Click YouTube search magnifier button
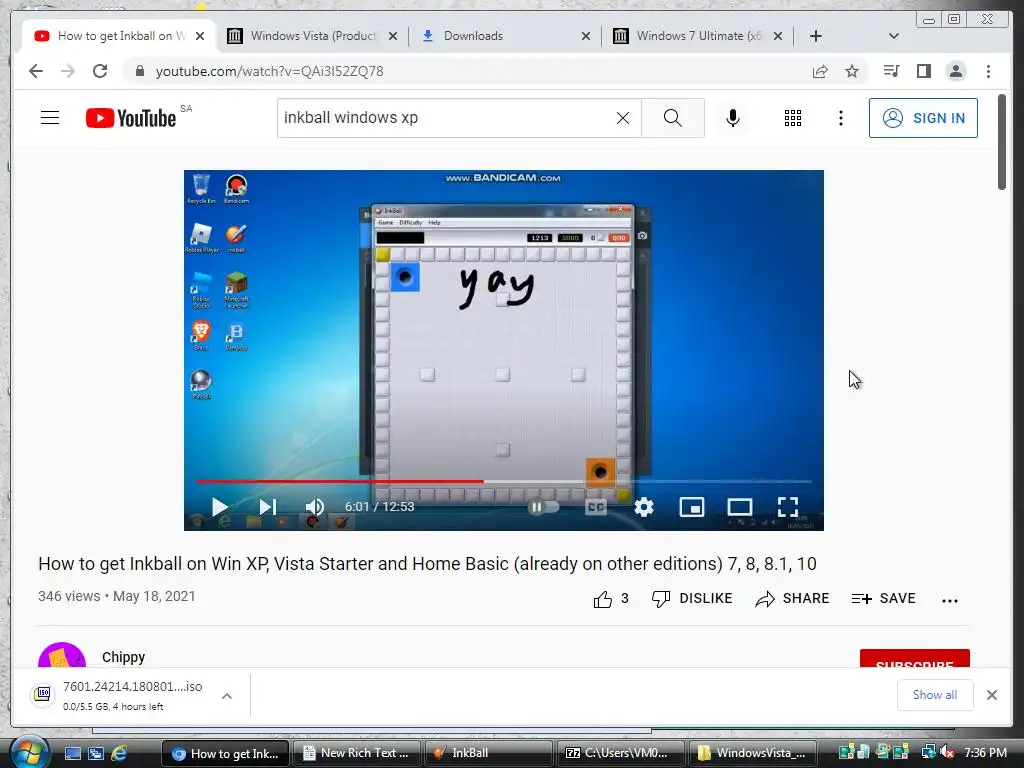This screenshot has width=1024, height=768. click(x=673, y=118)
